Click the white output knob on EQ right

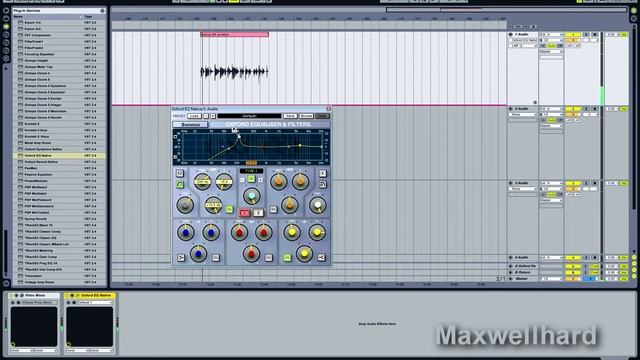pyautogui.click(x=318, y=205)
